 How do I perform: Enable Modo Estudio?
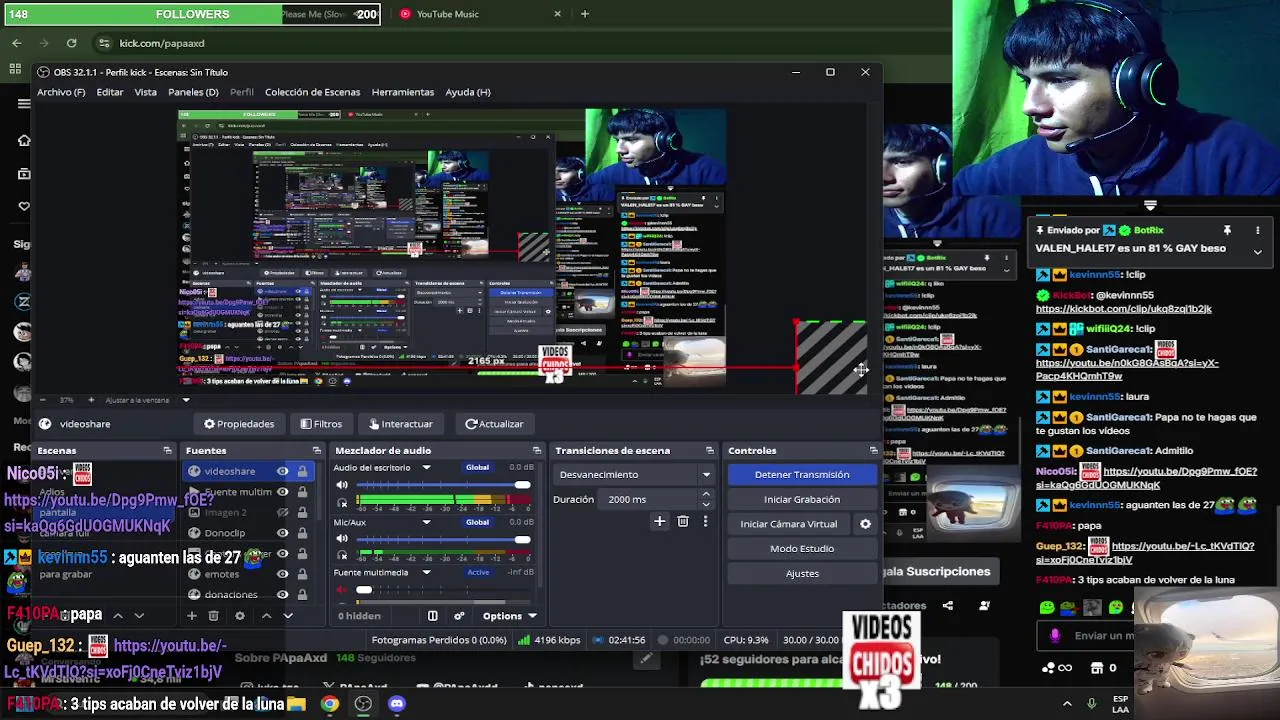[802, 548]
